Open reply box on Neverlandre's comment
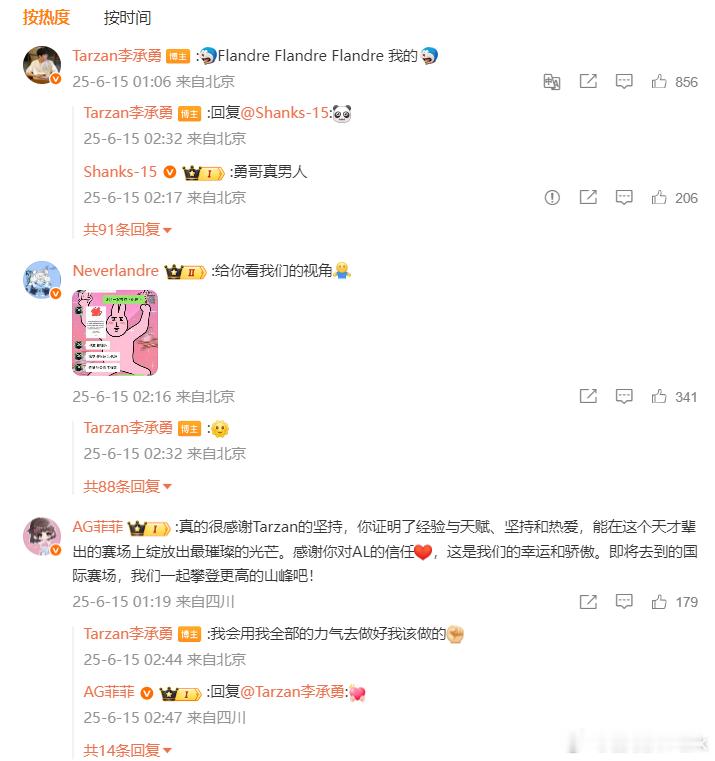The image size is (715, 761). (624, 396)
